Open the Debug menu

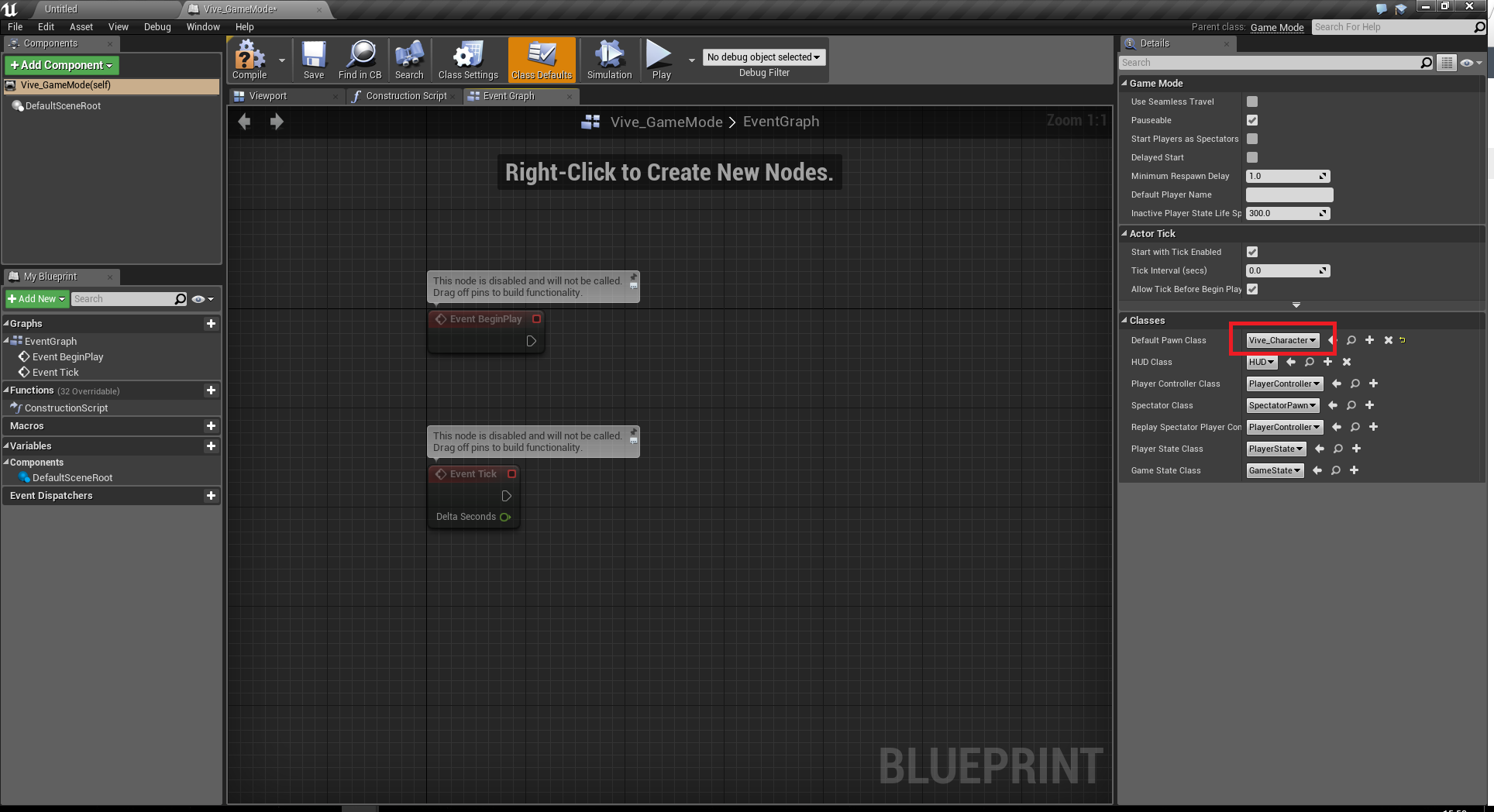(x=157, y=27)
